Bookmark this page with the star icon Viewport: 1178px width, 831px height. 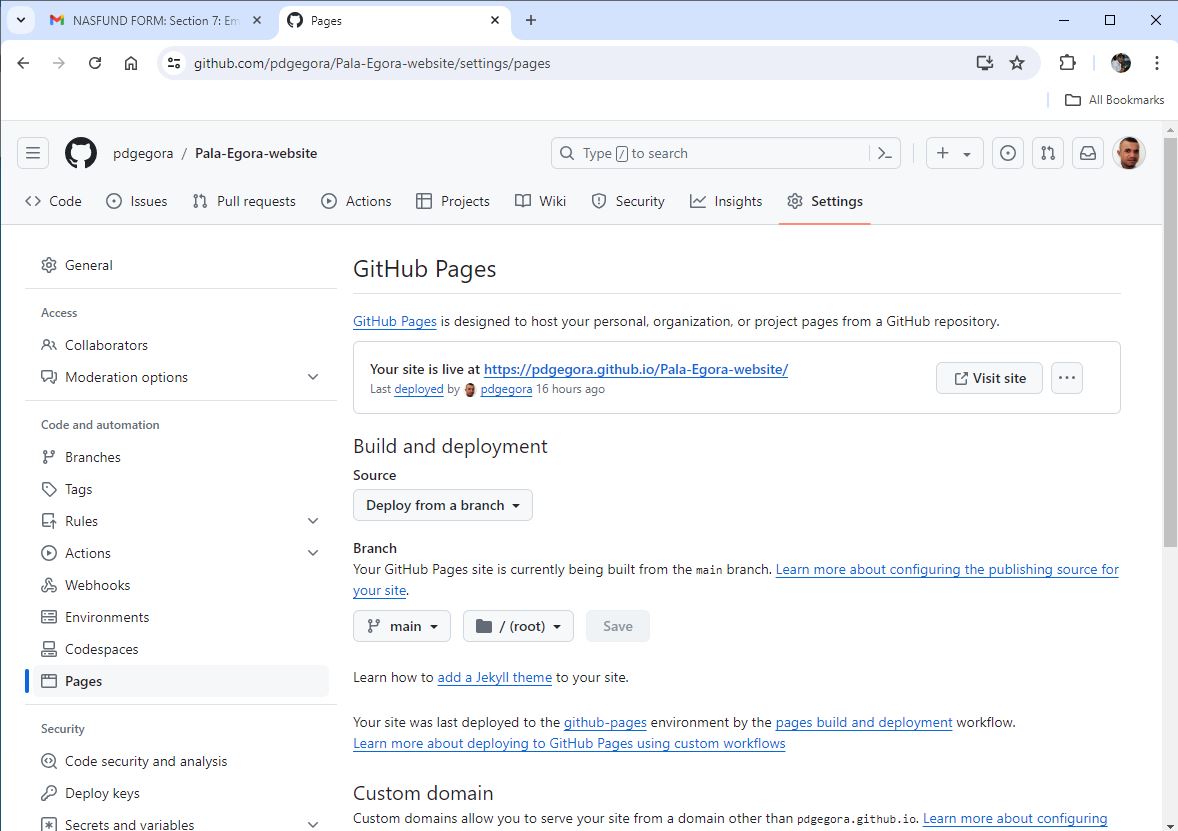tap(1016, 63)
